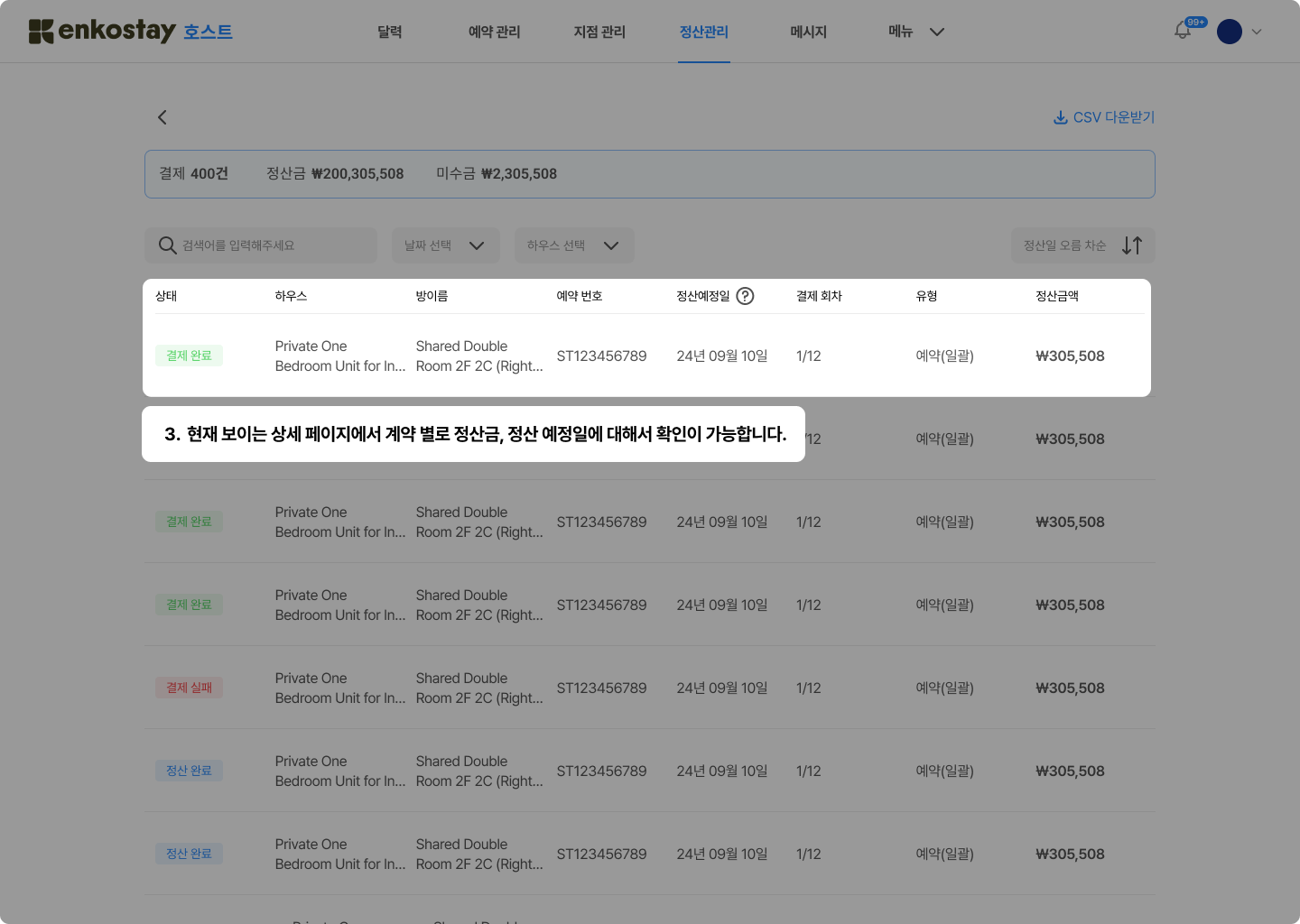Click the help icon beside 정산예정일

tap(745, 296)
